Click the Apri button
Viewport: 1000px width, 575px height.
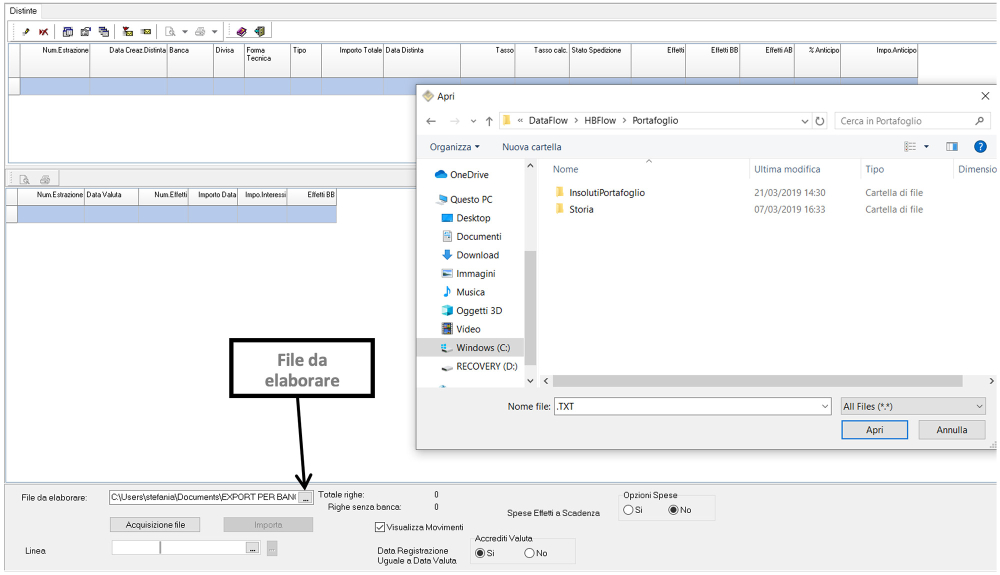pyautogui.click(x=874, y=430)
